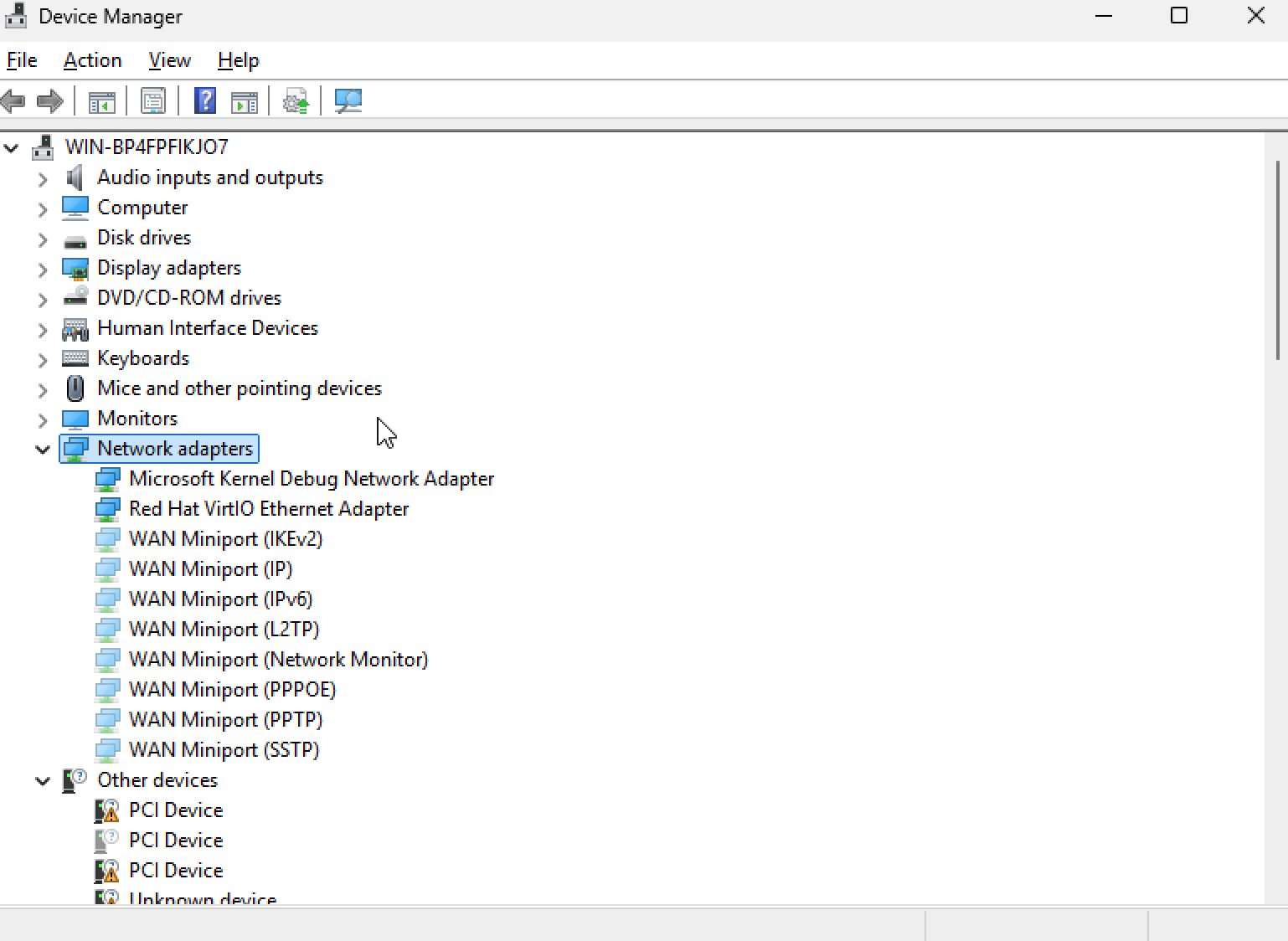The image size is (1288, 941).
Task: Select "Microsoft Kernel Debug Network Adapter" text
Action: point(312,479)
